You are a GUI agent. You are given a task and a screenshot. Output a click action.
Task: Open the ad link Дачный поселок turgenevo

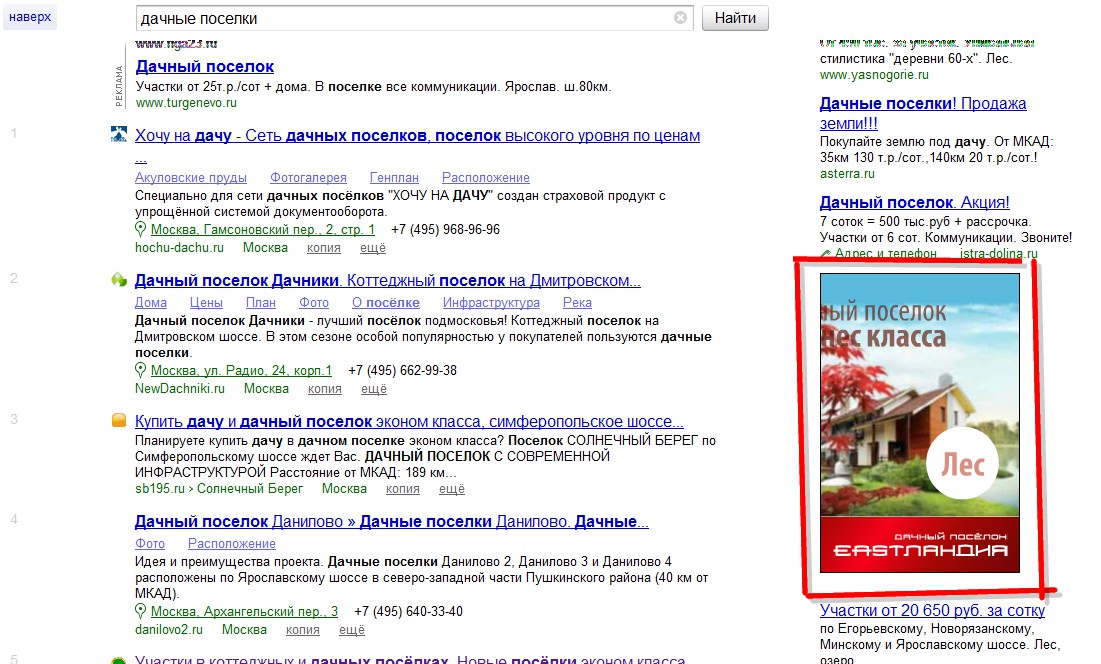tap(204, 67)
